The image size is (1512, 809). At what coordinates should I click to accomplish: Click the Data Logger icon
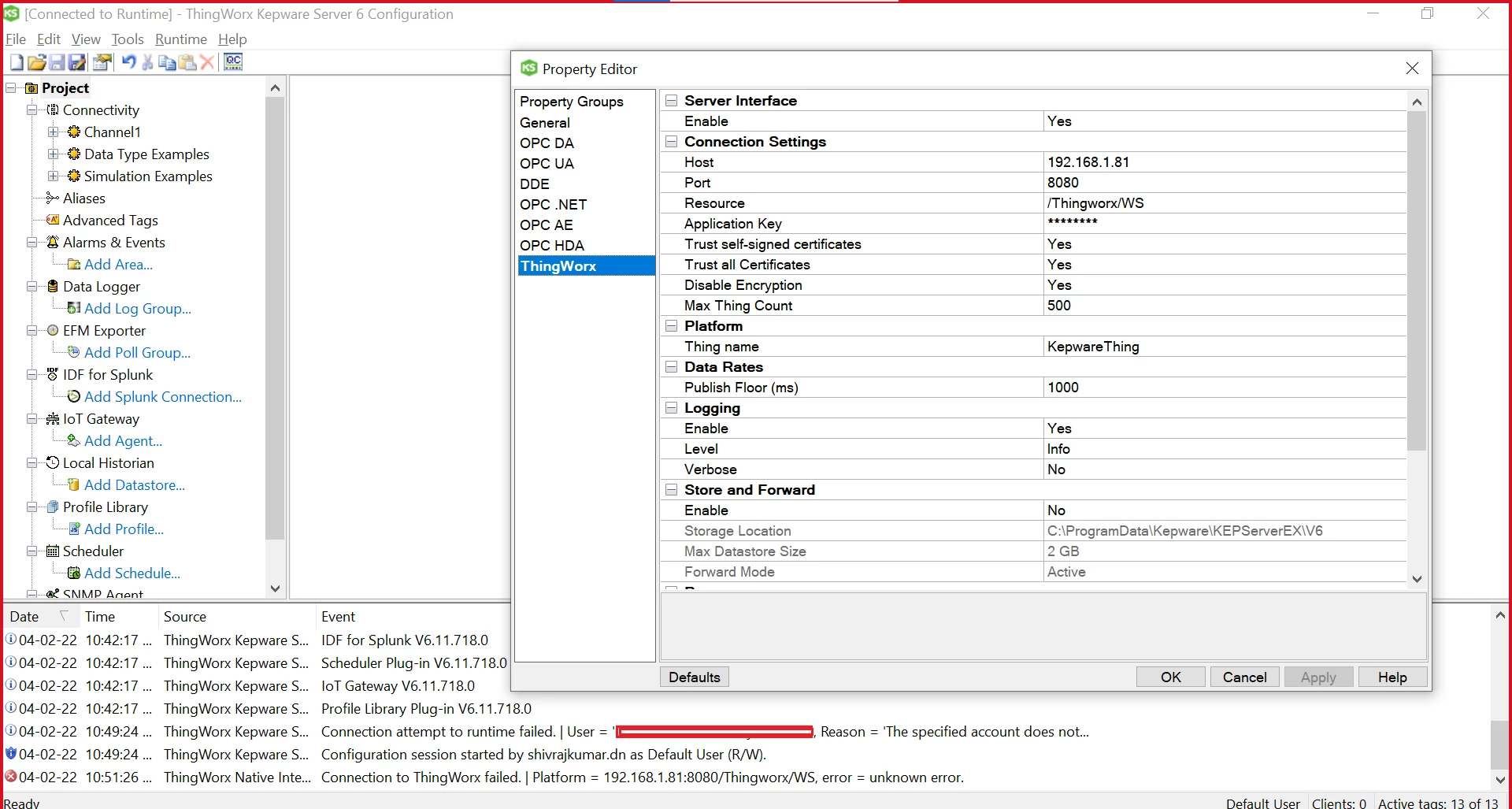click(x=53, y=286)
